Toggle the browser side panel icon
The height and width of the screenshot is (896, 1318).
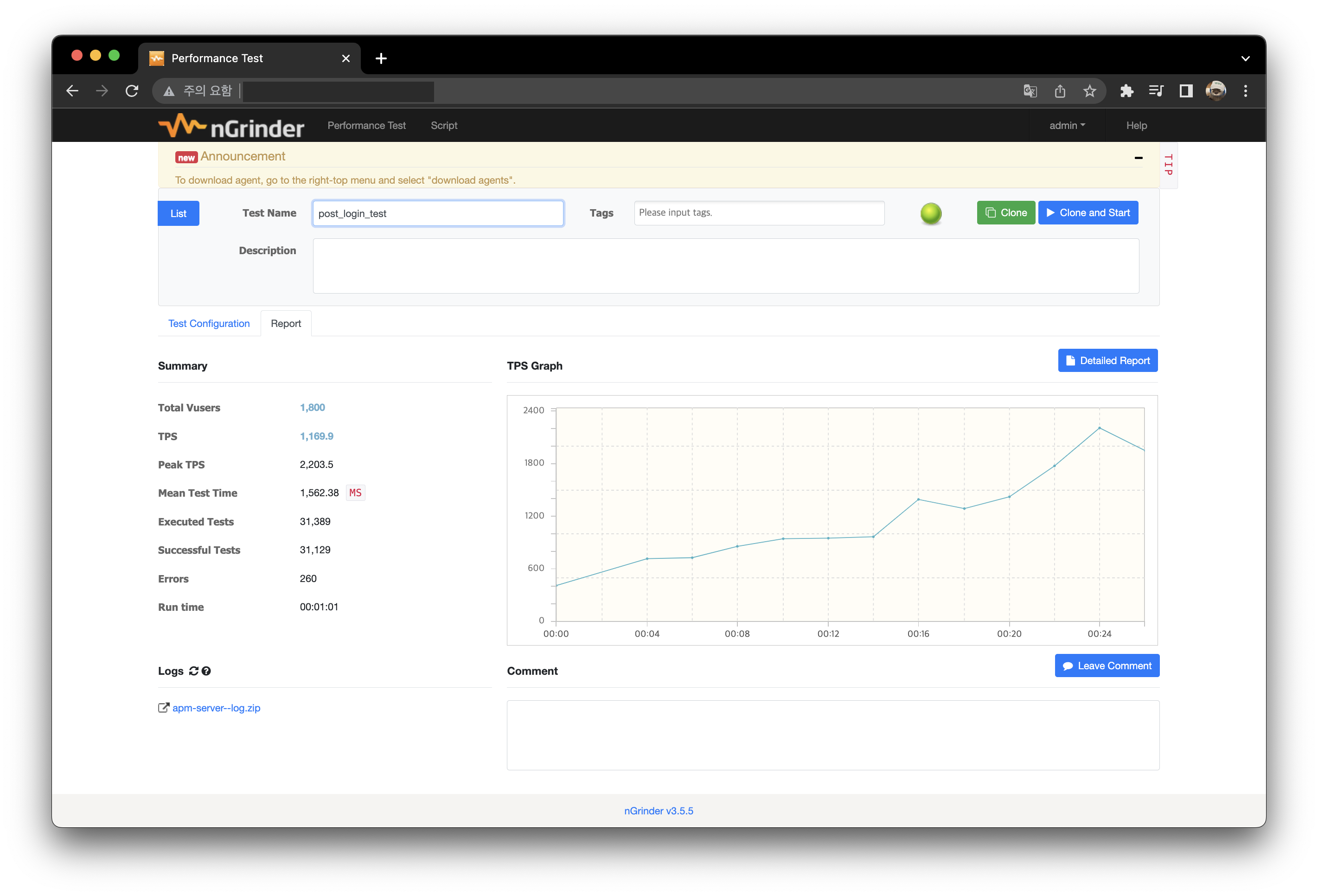pos(1186,91)
